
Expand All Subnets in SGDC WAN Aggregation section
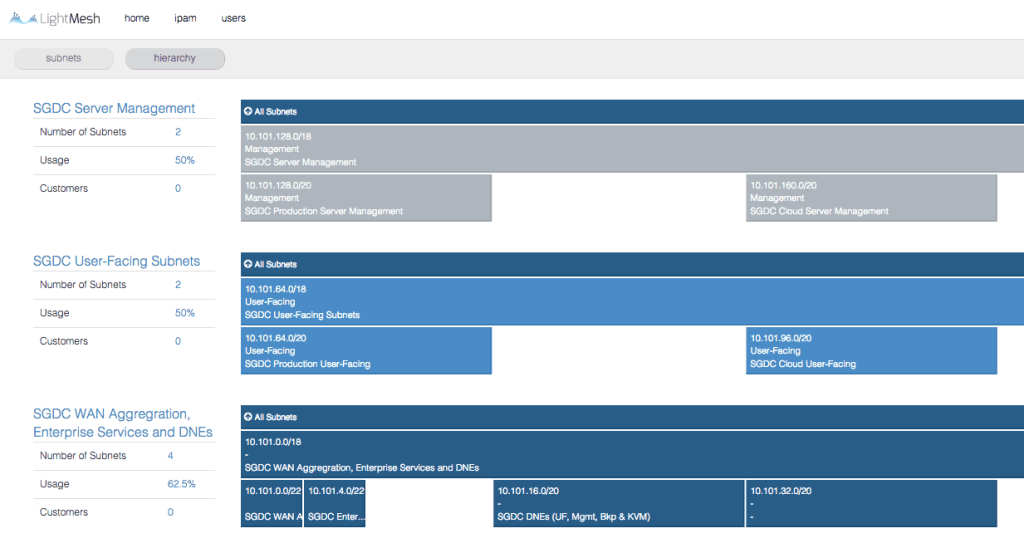tap(271, 417)
